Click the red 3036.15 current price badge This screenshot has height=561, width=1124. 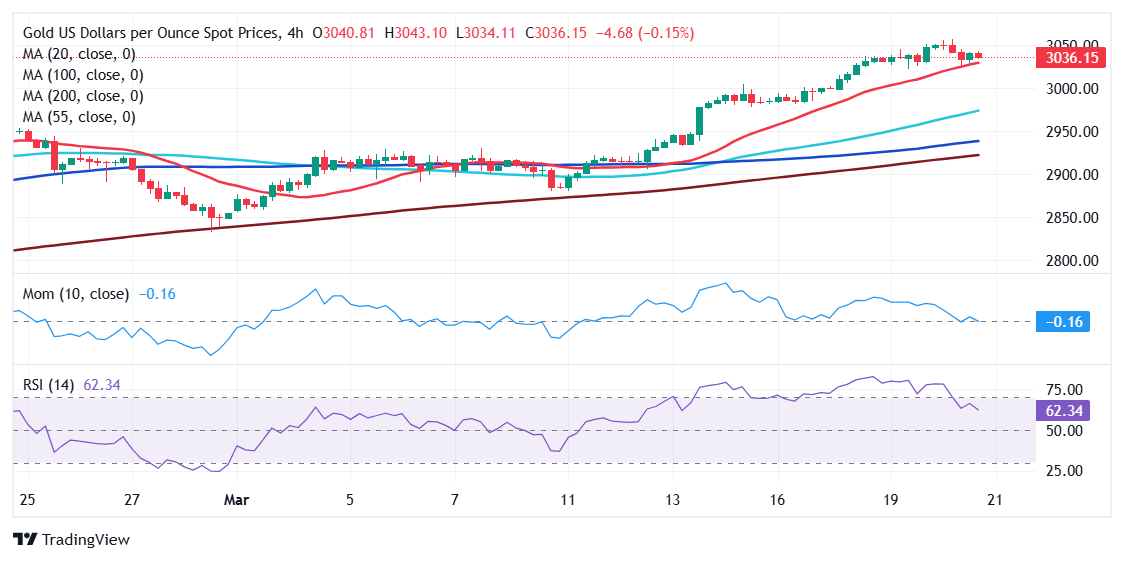click(1072, 58)
